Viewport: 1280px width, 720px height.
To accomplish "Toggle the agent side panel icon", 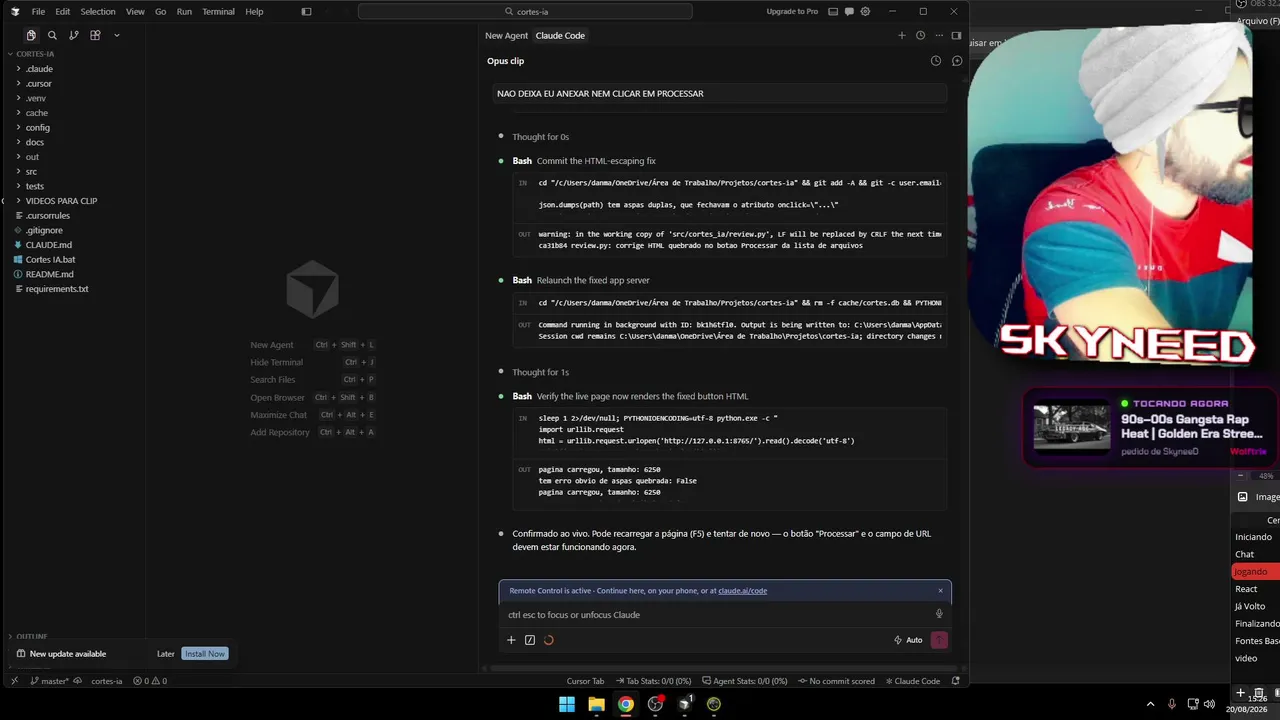I will (956, 35).
